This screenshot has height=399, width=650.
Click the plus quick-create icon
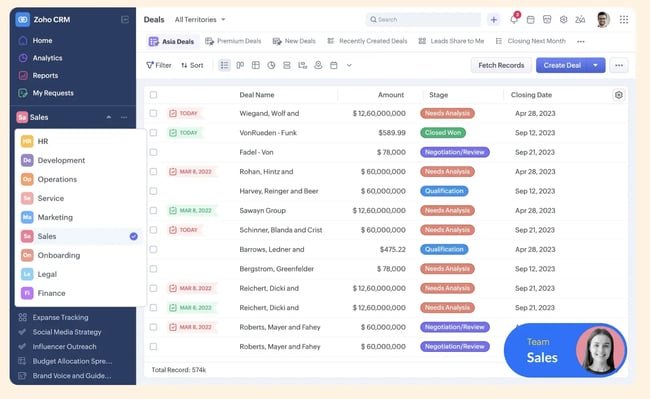pyautogui.click(x=493, y=19)
